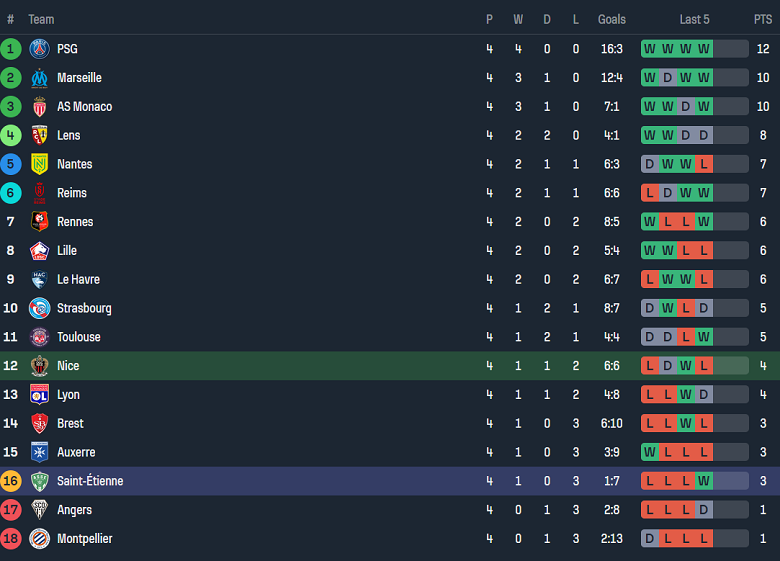Click the red position 18 rank badge
This screenshot has height=561, width=780.
coord(11,539)
